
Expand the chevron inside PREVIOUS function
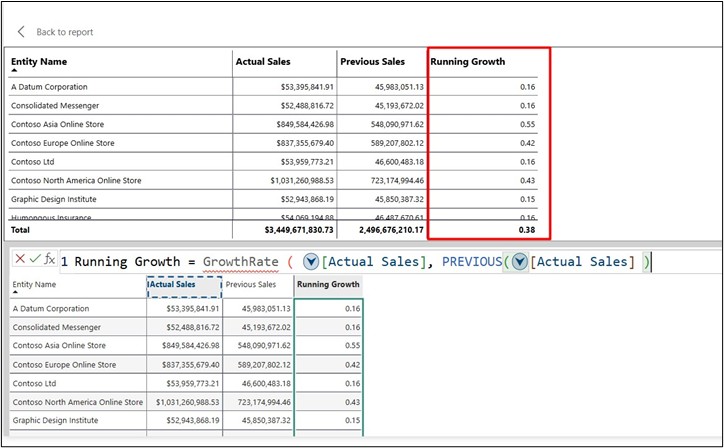(x=519, y=262)
